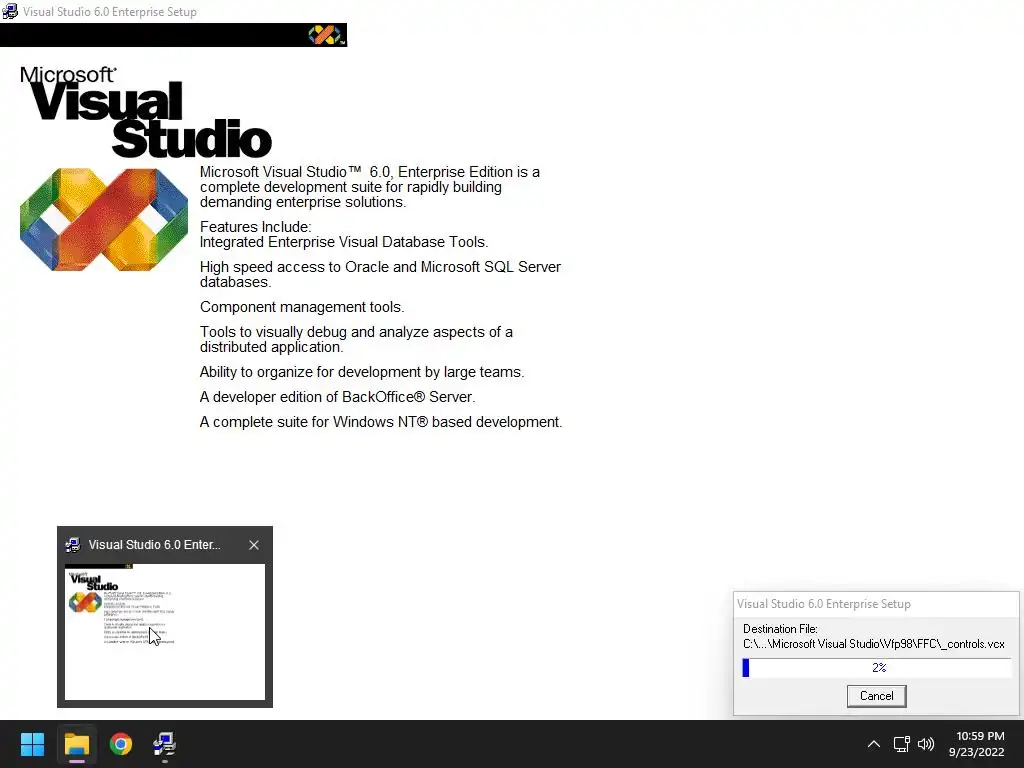
Task: Click the Microsoft Visual Studio wordmark
Action: 146,112
